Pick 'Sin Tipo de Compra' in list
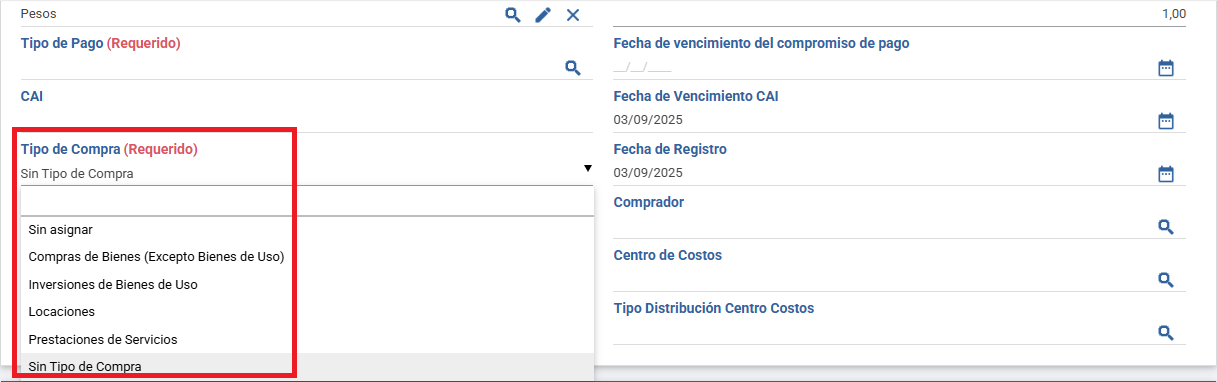The height and width of the screenshot is (382, 1217). [x=307, y=367]
